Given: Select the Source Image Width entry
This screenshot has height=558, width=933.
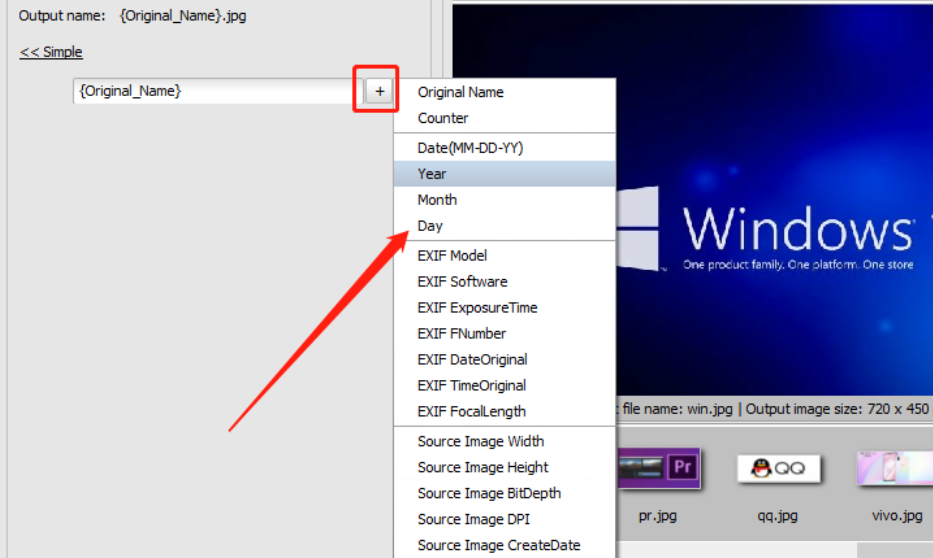Looking at the screenshot, I should pyautogui.click(x=505, y=441).
